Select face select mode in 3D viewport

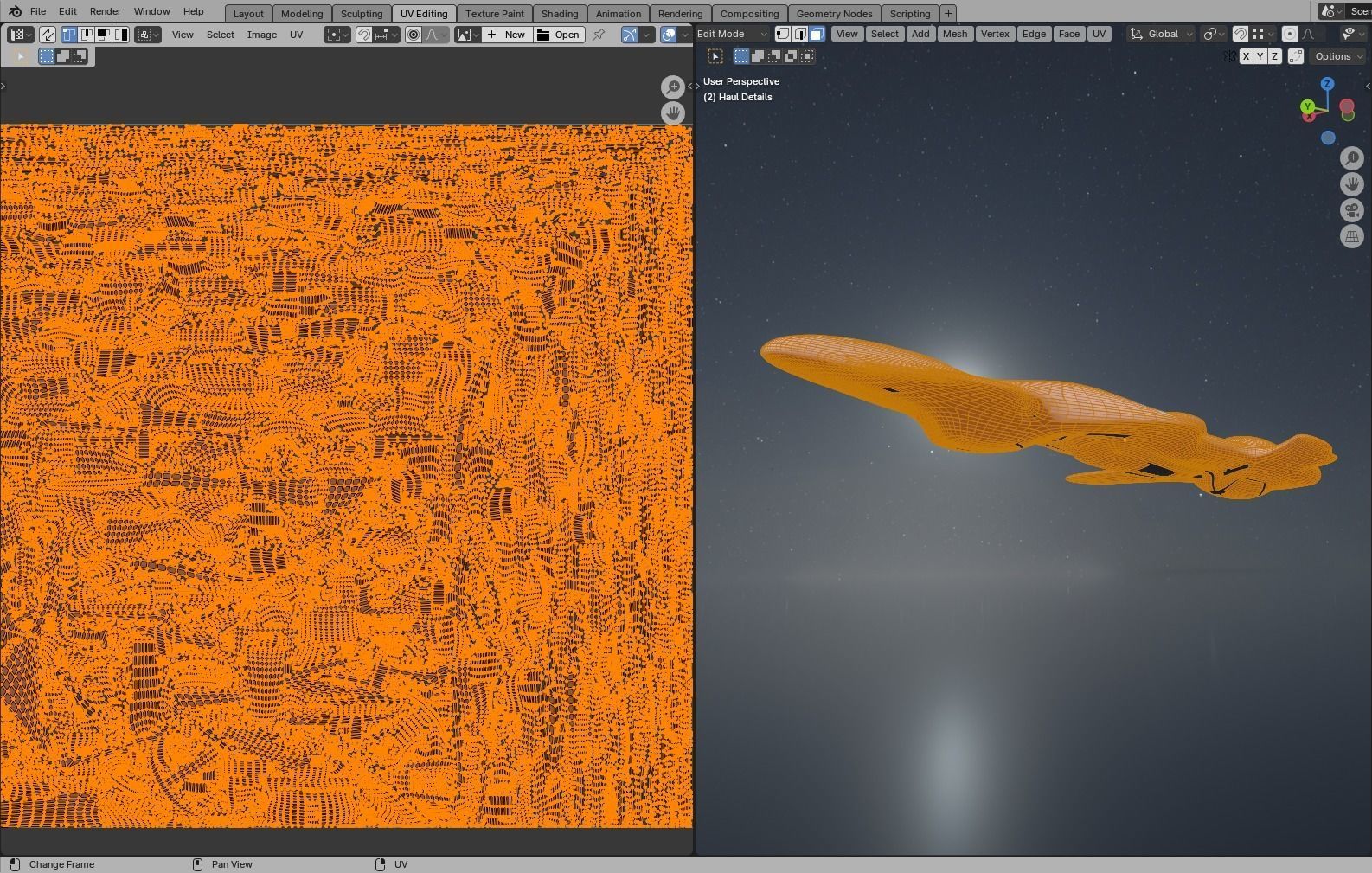[x=817, y=34]
